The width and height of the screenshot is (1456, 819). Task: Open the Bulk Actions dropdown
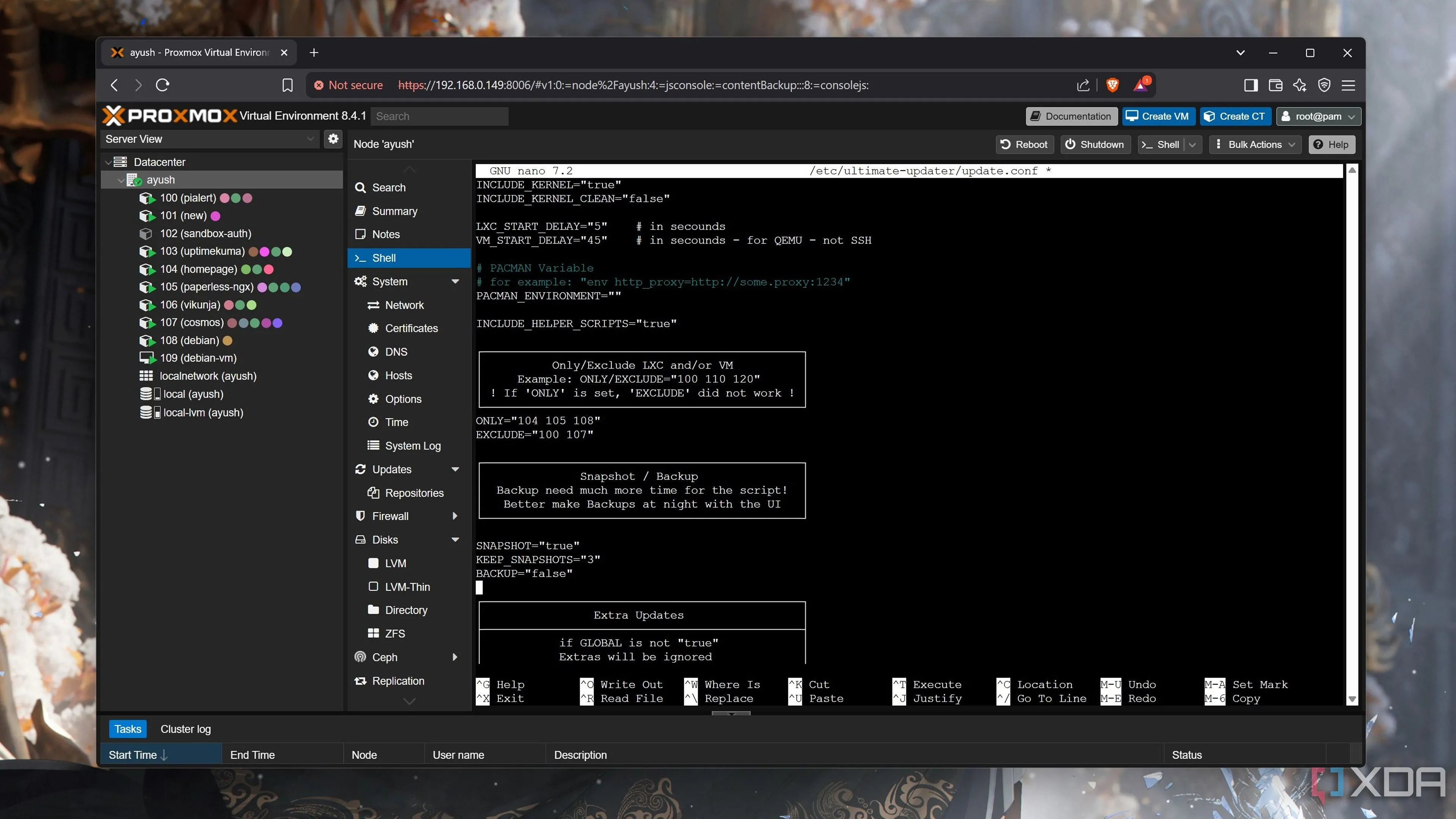pyautogui.click(x=1255, y=145)
